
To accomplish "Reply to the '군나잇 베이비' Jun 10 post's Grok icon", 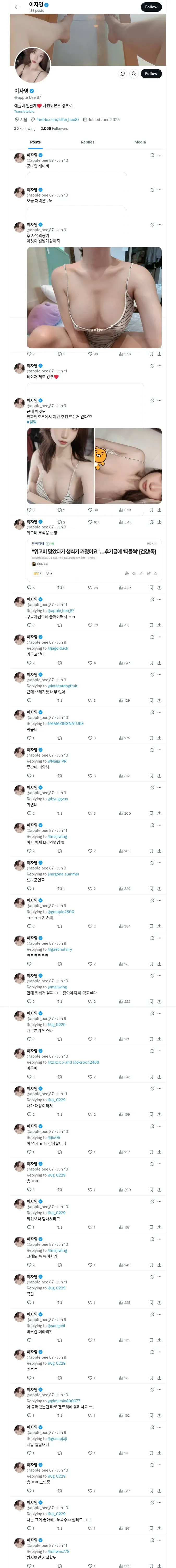I will click(152, 155).
